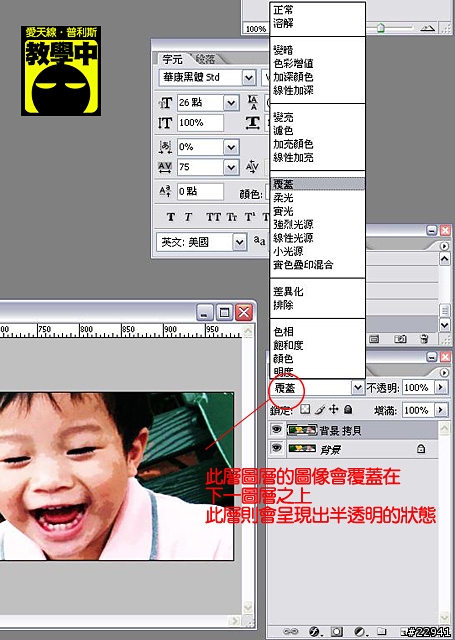Pick 色相 blend mode
Screen dimensions: 455x640
pos(283,331)
